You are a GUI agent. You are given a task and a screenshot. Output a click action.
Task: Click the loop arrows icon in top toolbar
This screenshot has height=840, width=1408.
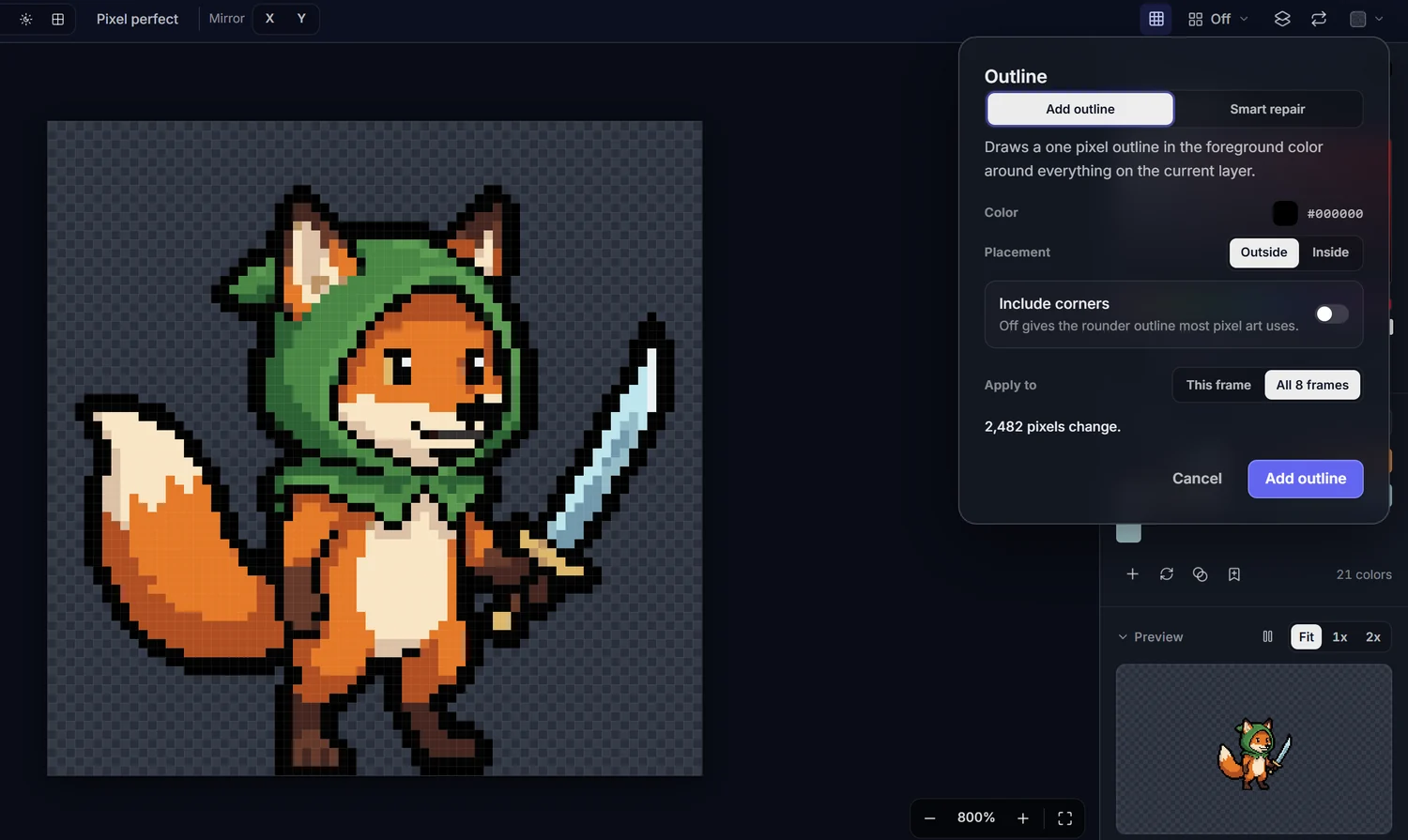[1319, 19]
